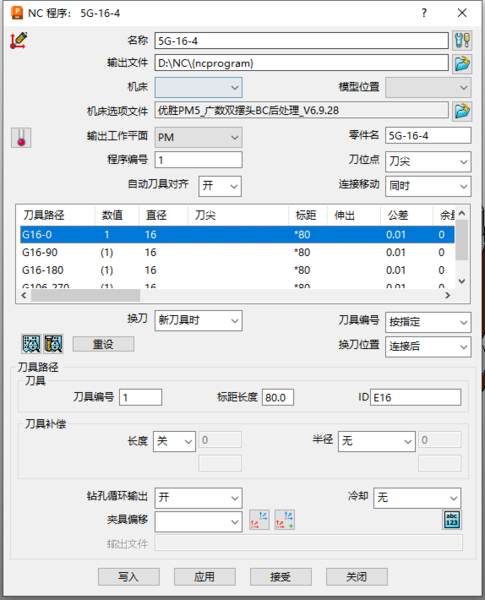Click the second fixture offset icon with green plus
Image resolution: width=485 pixels, height=600 pixels.
[284, 520]
